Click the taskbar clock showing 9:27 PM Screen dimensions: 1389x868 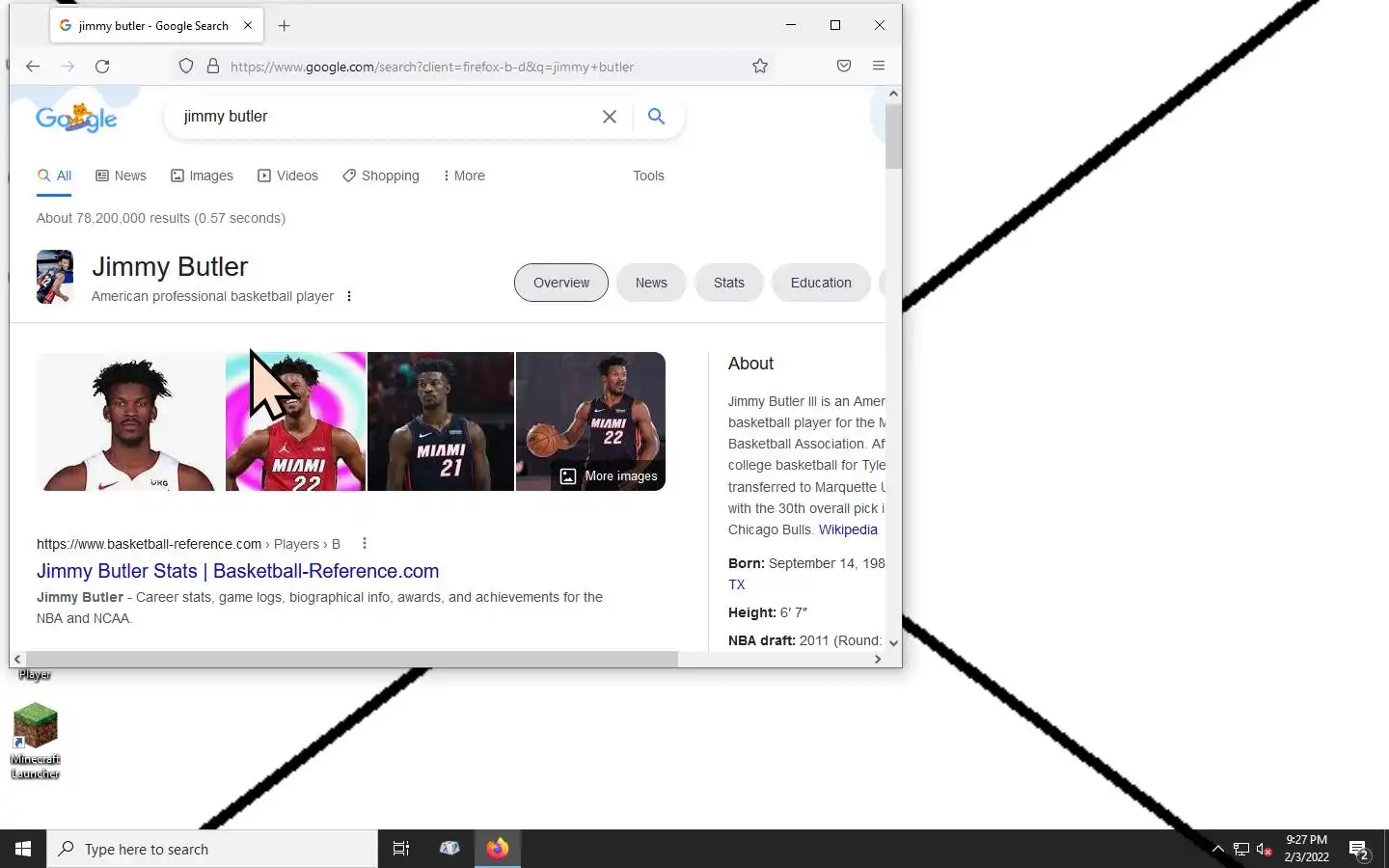point(1306,849)
